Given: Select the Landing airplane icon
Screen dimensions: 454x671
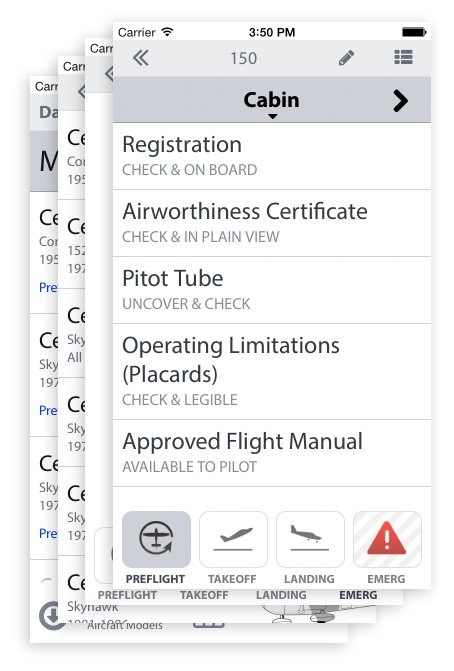Looking at the screenshot, I should (310, 539).
